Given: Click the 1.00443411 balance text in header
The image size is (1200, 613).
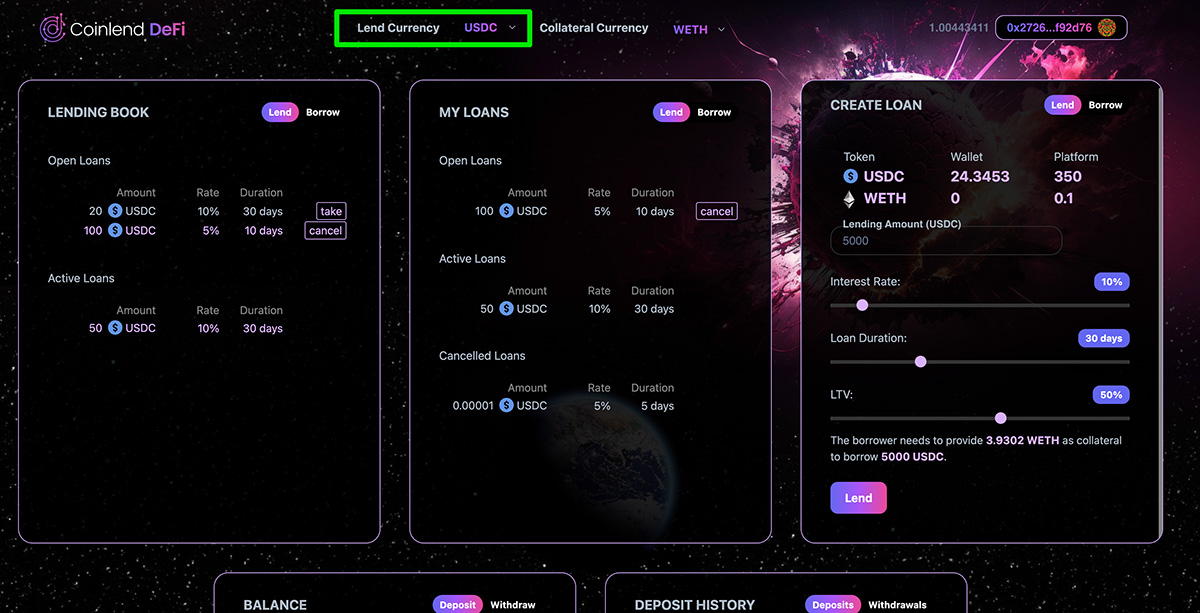Looking at the screenshot, I should [959, 28].
